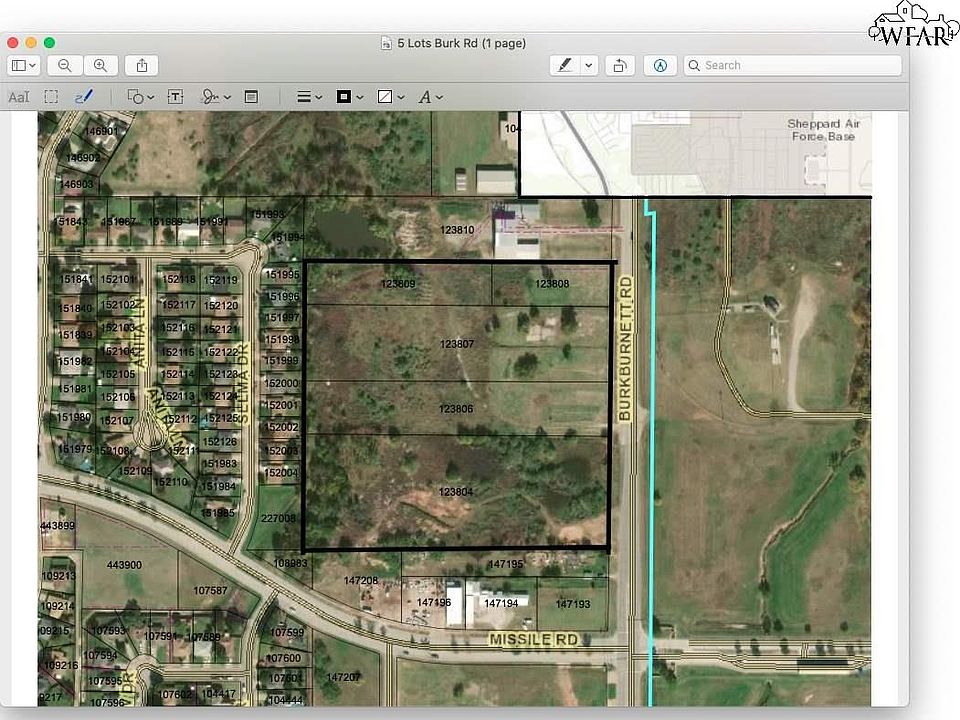Click parcel number 146901

coord(100,131)
